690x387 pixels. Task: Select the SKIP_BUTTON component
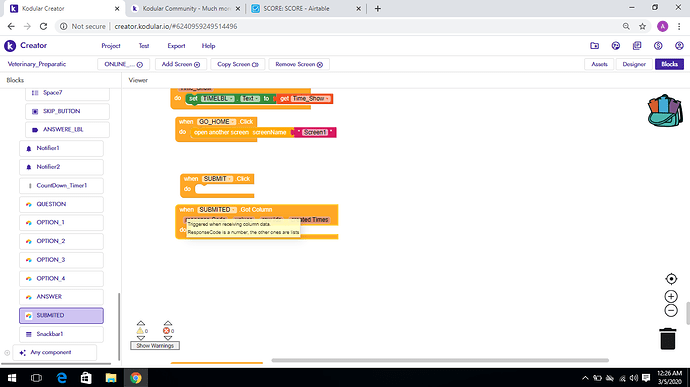[x=67, y=111]
